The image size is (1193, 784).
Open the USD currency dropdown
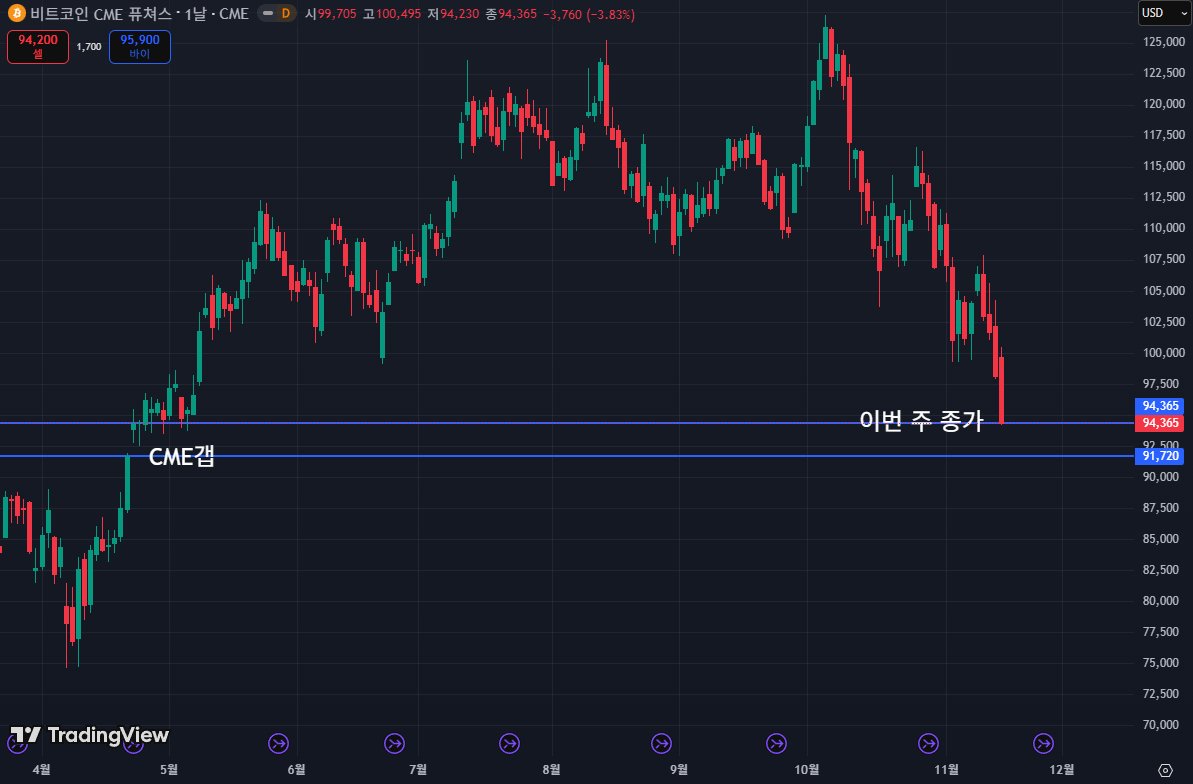(1164, 13)
